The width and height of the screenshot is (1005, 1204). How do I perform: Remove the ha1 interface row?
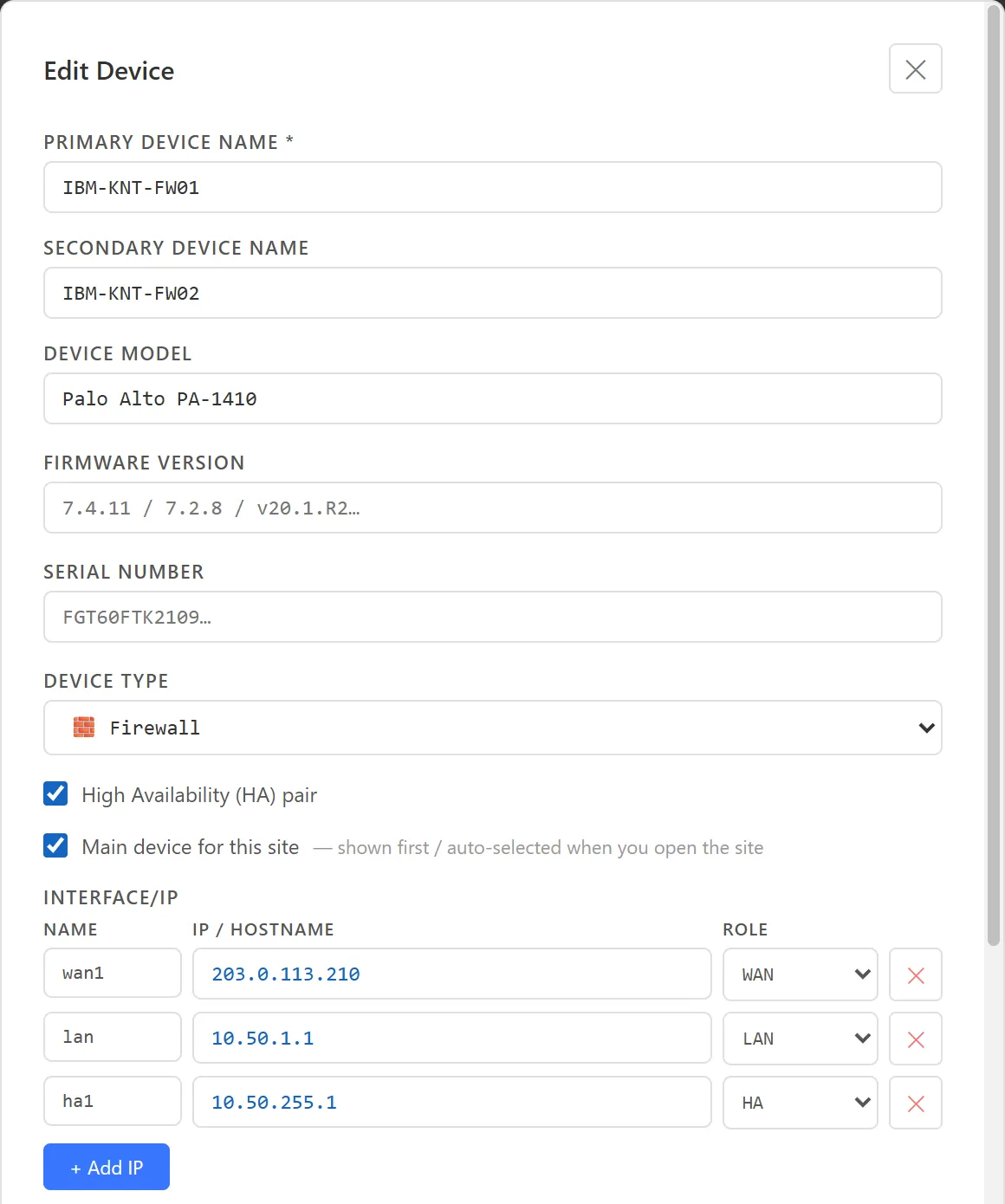(915, 1103)
